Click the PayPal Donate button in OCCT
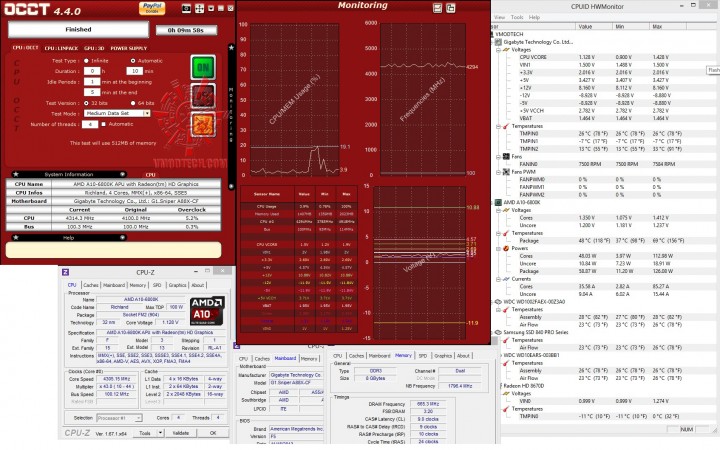 click(152, 8)
